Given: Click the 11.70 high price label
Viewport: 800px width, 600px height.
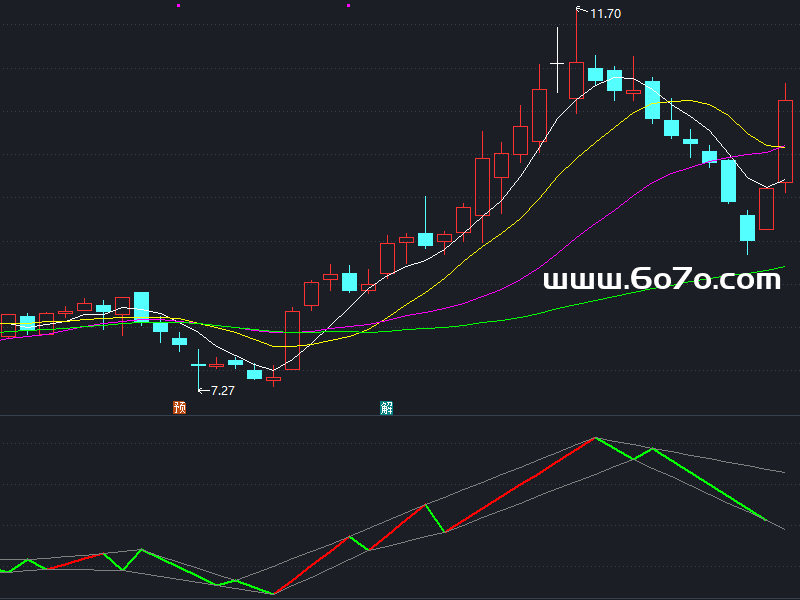Looking at the screenshot, I should (x=606, y=13).
